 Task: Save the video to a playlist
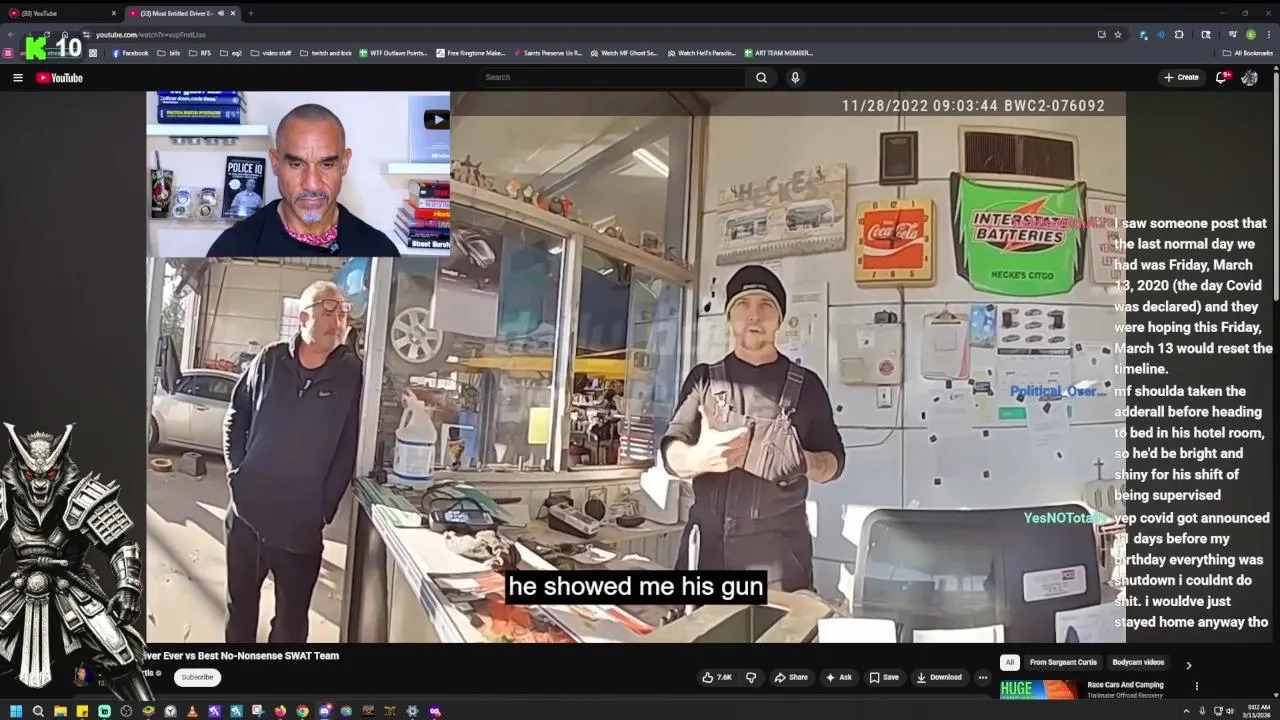coord(884,677)
